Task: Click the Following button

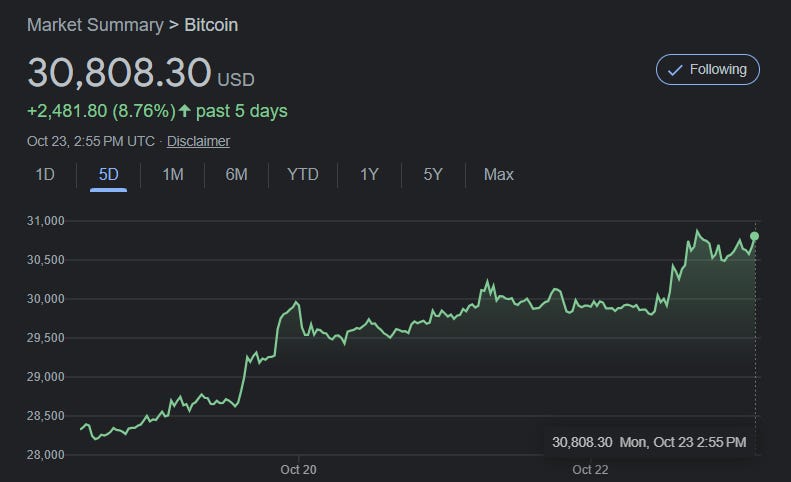Action: 707,70
